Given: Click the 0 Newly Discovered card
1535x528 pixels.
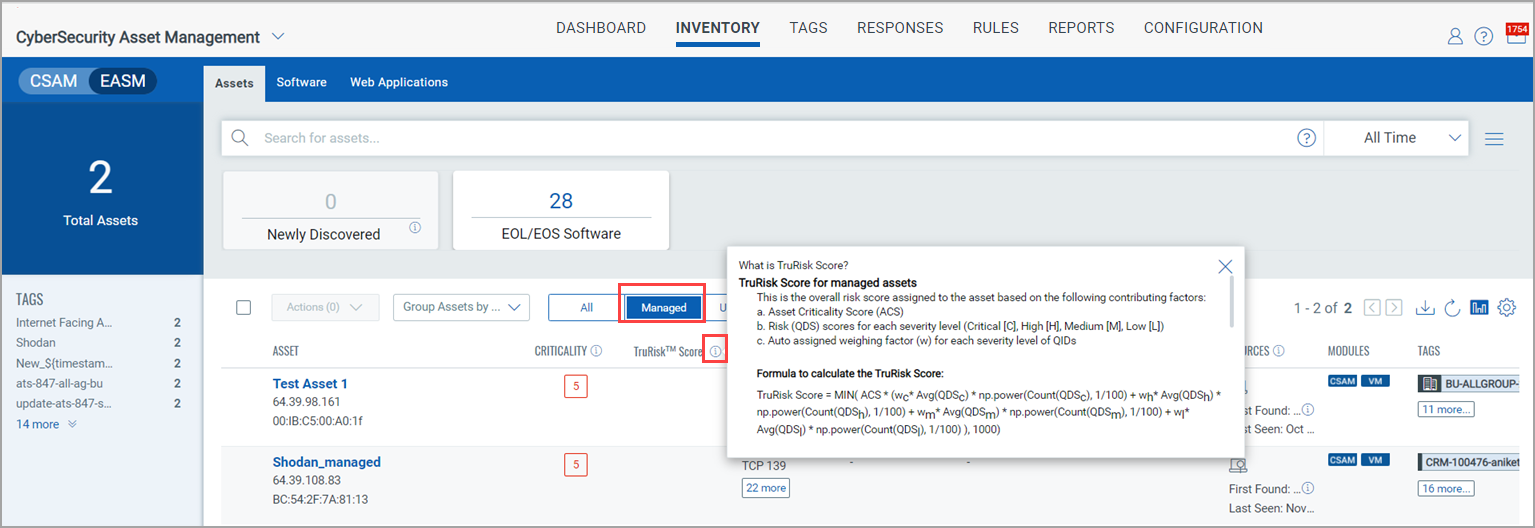Looking at the screenshot, I should tap(331, 210).
